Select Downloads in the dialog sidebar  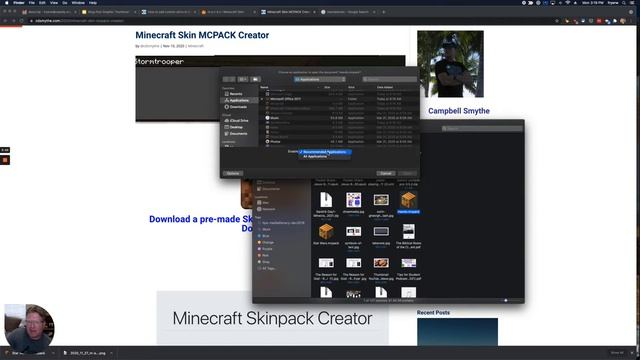238,107
